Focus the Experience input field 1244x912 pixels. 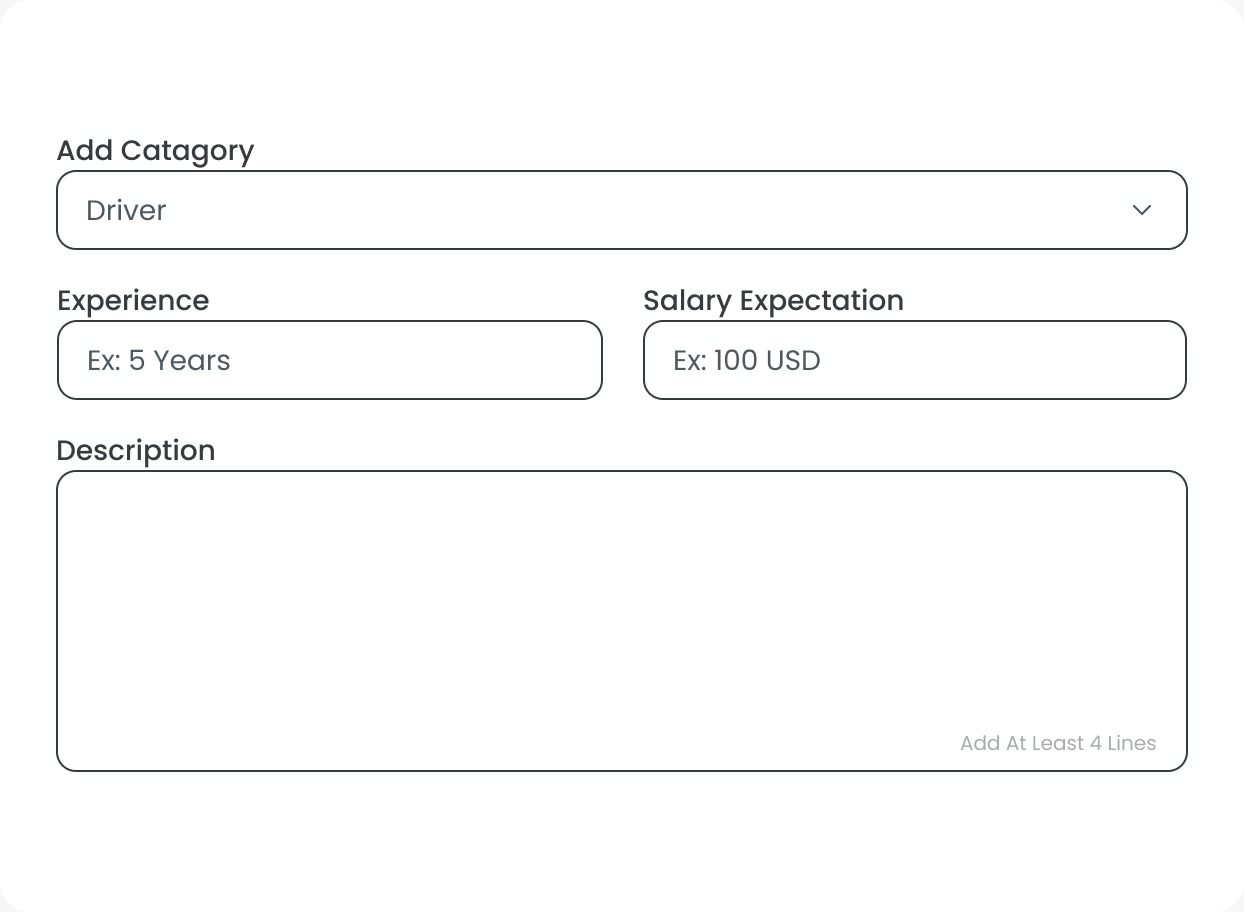[x=330, y=360]
